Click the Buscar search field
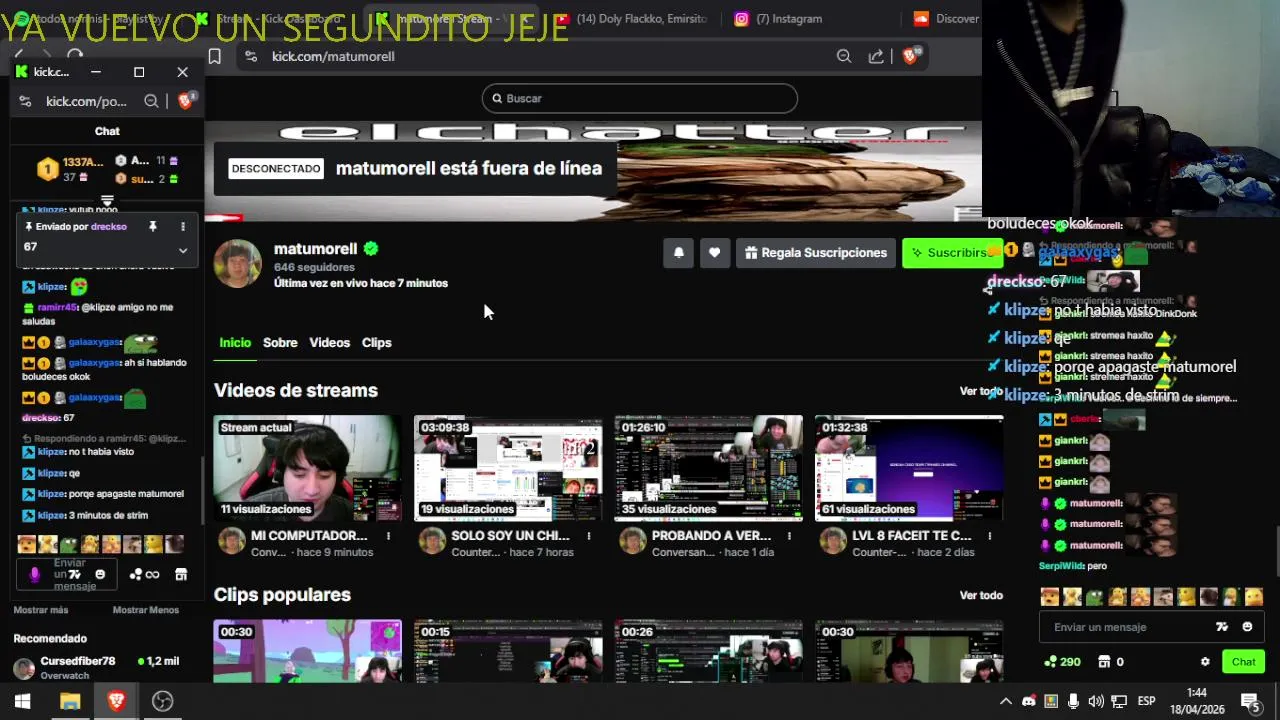The height and width of the screenshot is (720, 1280). tap(640, 98)
